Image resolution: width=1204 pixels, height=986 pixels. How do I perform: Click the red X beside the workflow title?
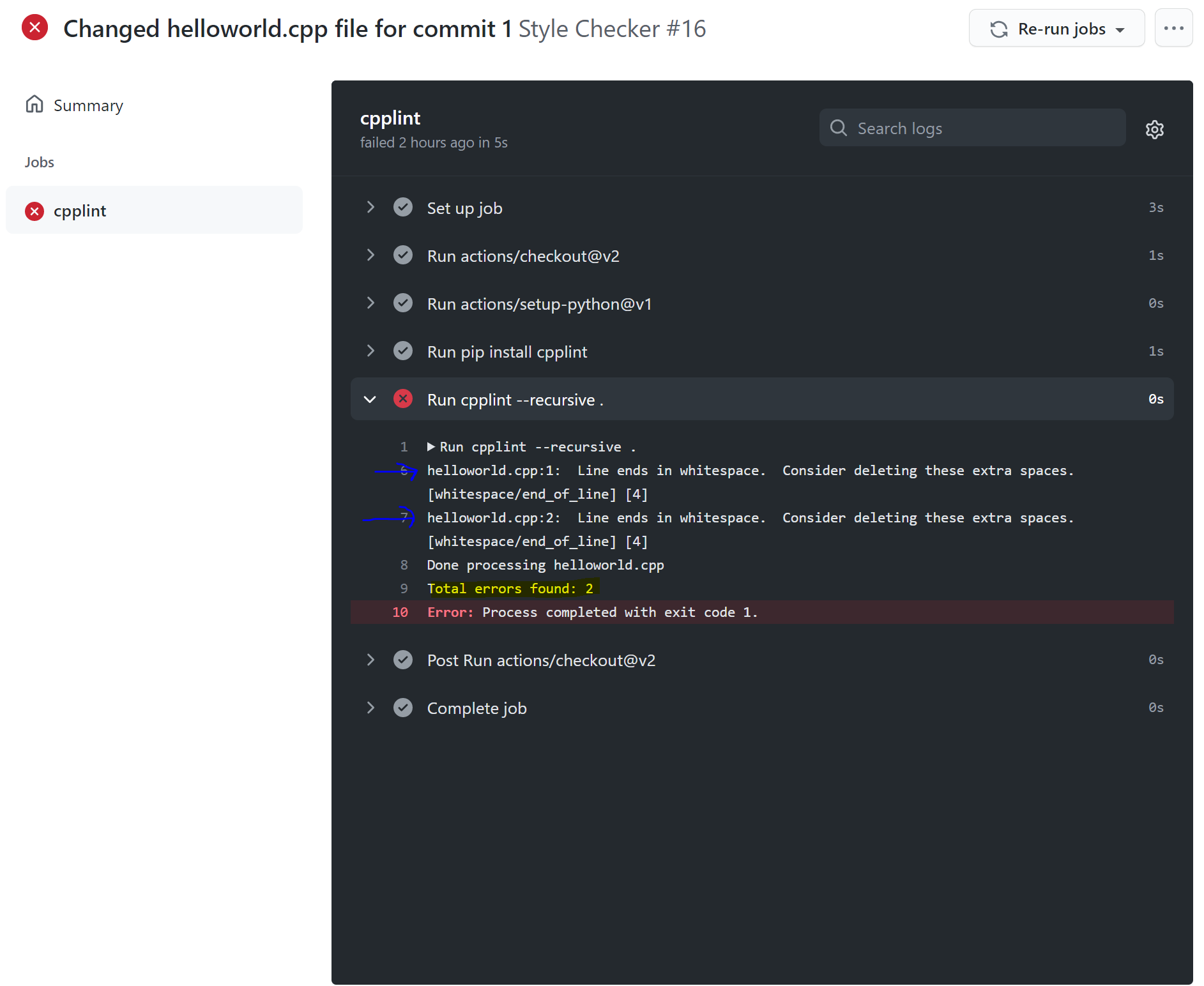click(x=35, y=27)
